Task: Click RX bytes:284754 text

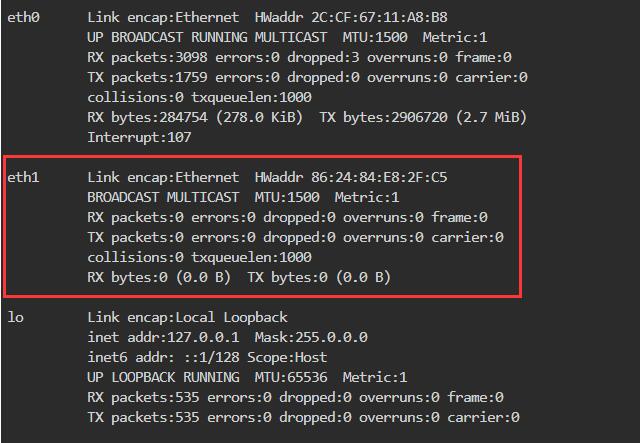Action: point(147,117)
